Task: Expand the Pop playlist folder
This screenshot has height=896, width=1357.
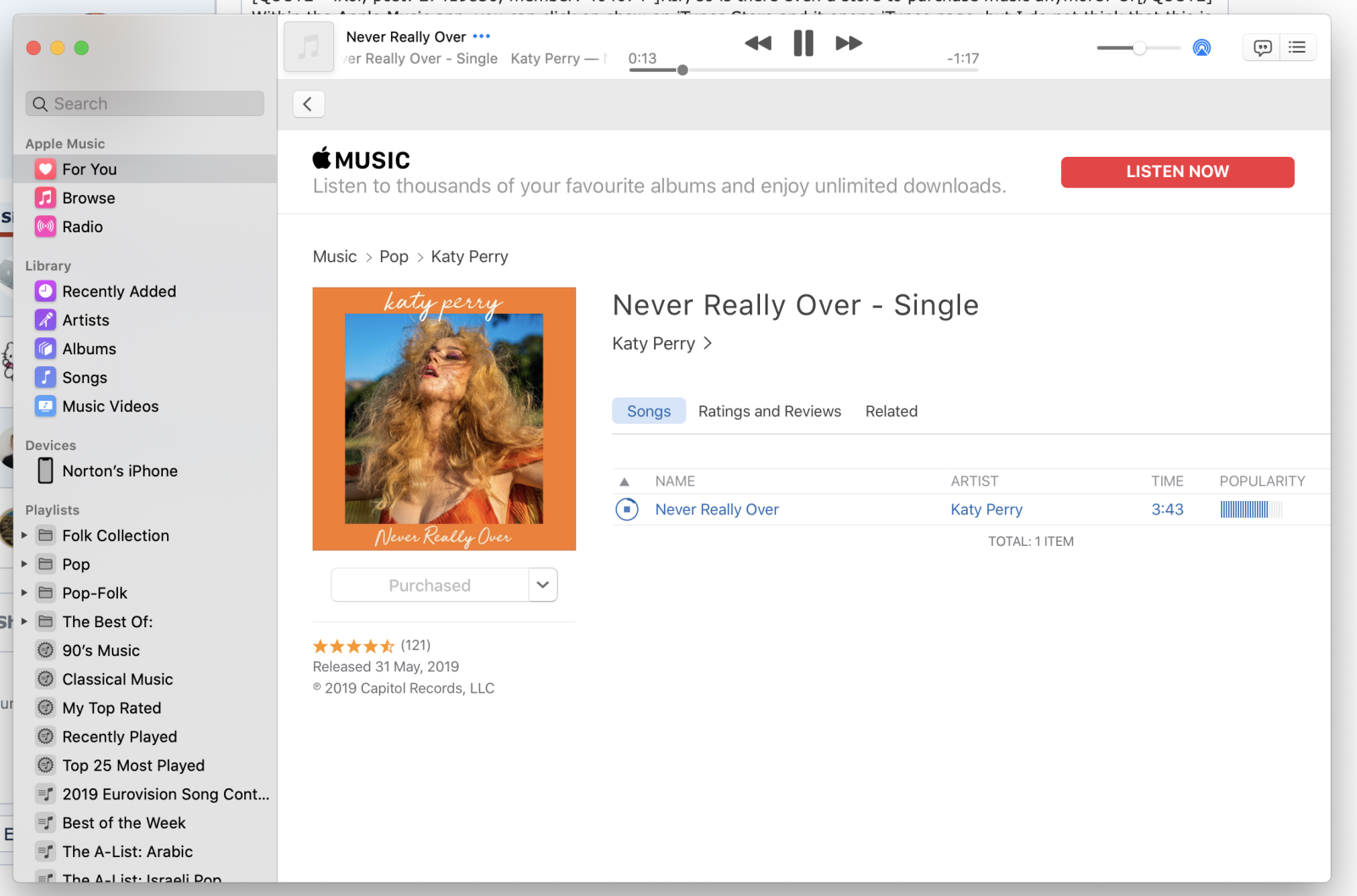Action: [x=25, y=565]
